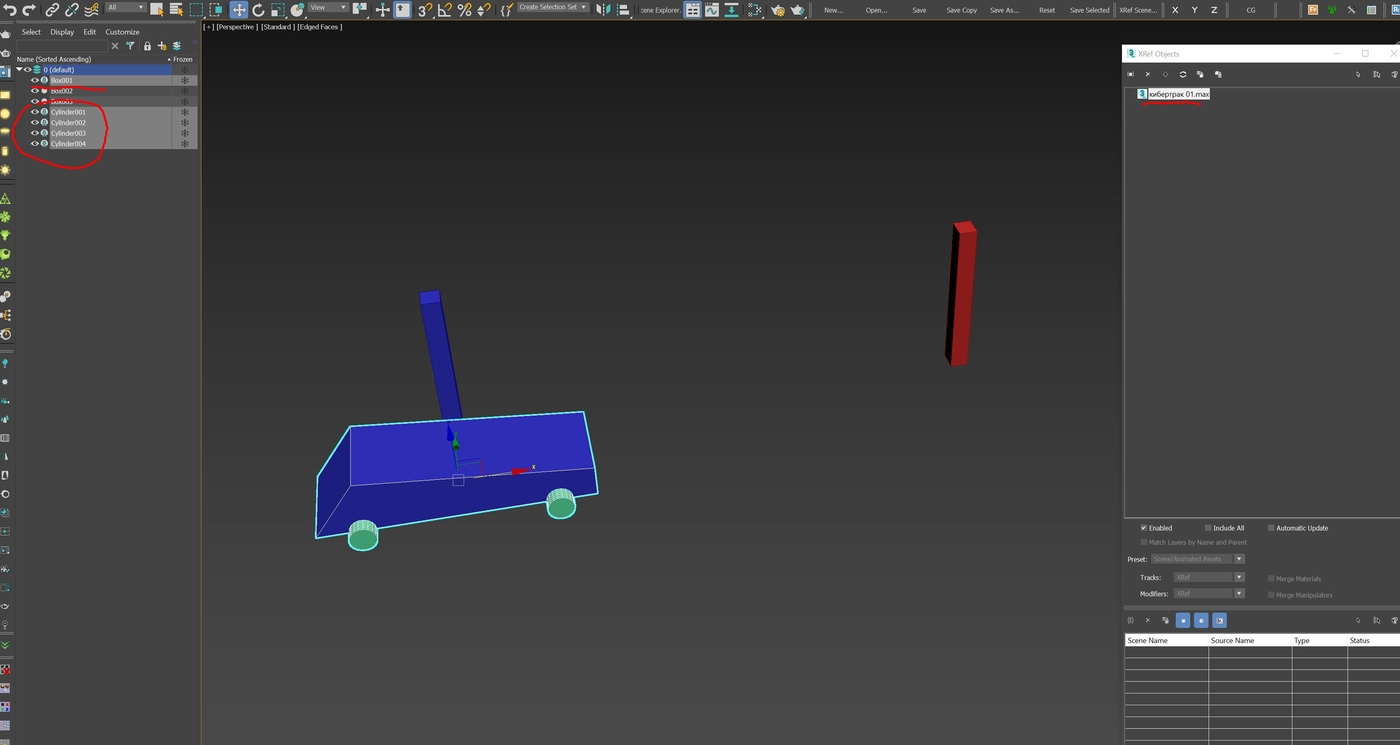Screen dimensions: 1400x745
Task: Click the Frozen snowflake of Cylinder003
Action: click(185, 133)
